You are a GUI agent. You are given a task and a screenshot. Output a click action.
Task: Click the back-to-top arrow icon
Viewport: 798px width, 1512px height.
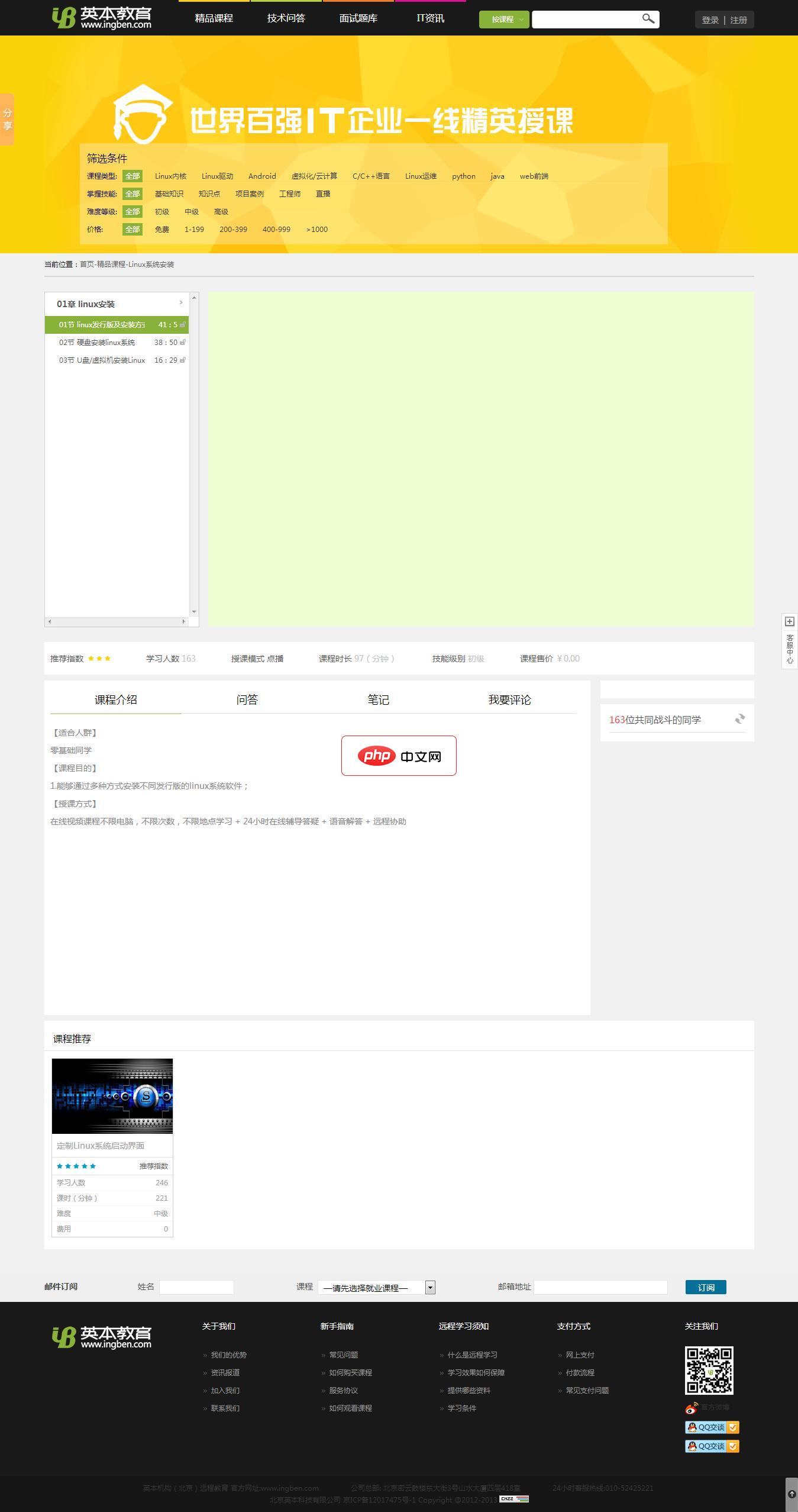click(791, 1494)
